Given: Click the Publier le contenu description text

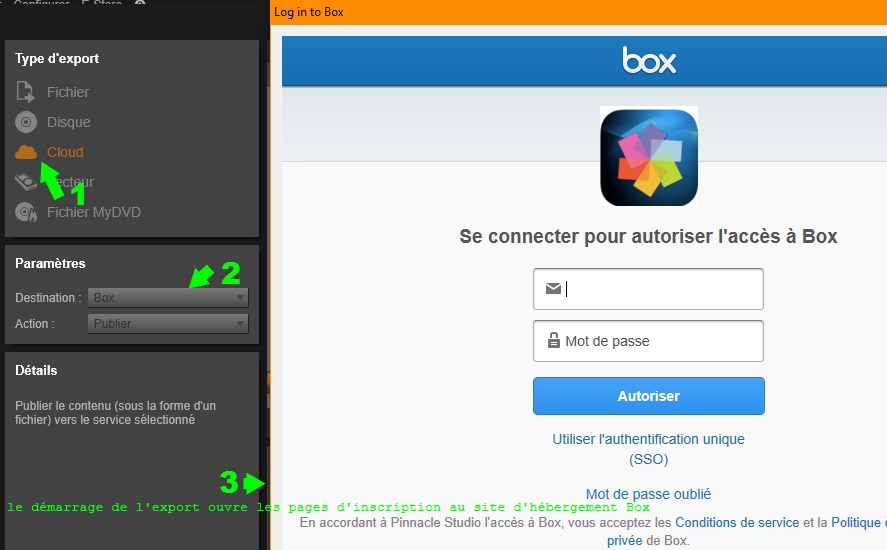Looking at the screenshot, I should pos(115,412).
